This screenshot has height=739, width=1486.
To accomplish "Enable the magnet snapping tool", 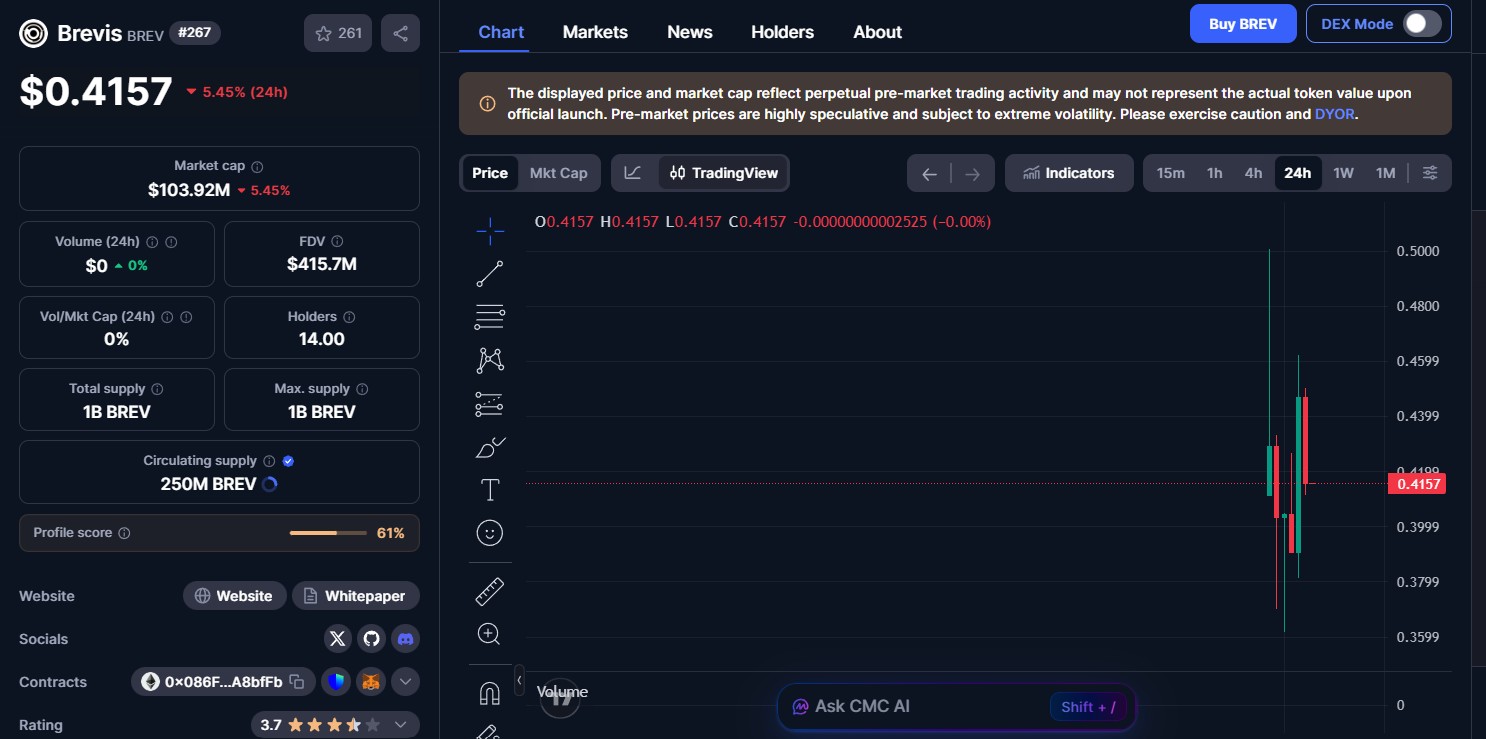I will [489, 692].
